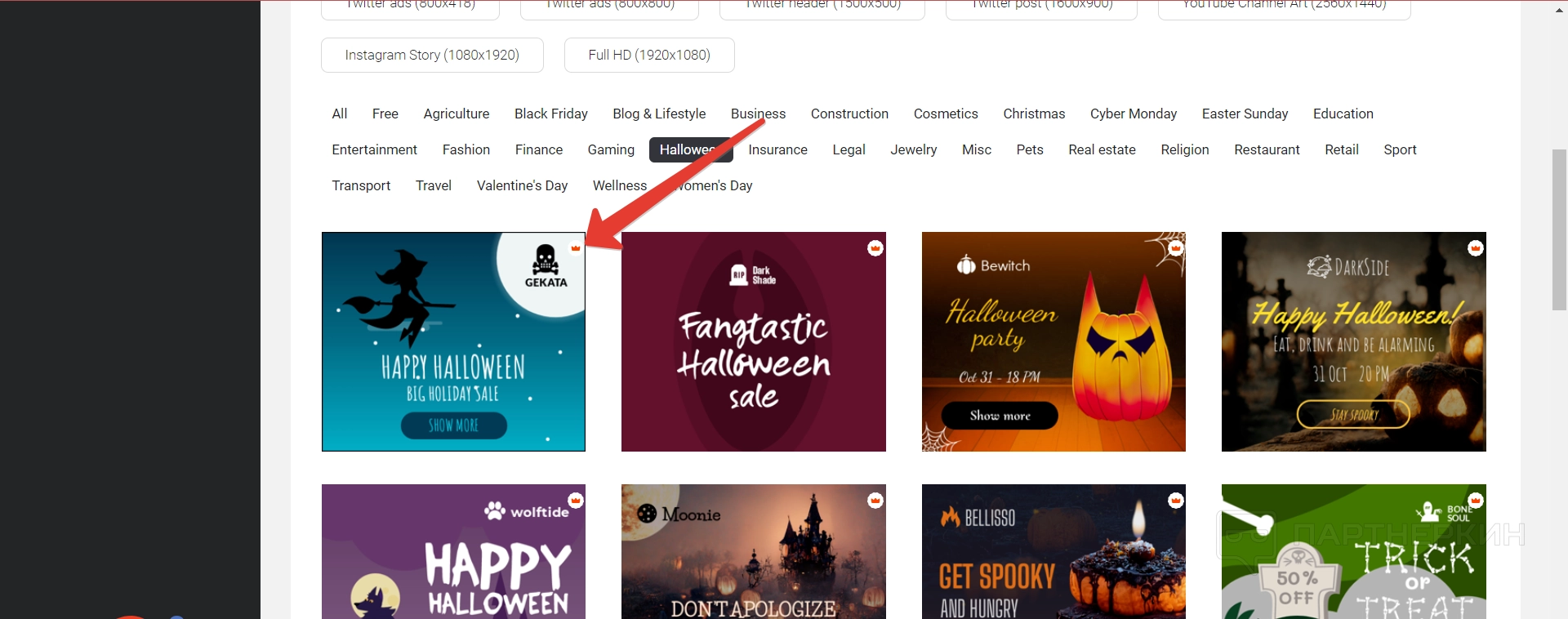Filter templates by Free
This screenshot has width=1568, height=619.
click(385, 114)
